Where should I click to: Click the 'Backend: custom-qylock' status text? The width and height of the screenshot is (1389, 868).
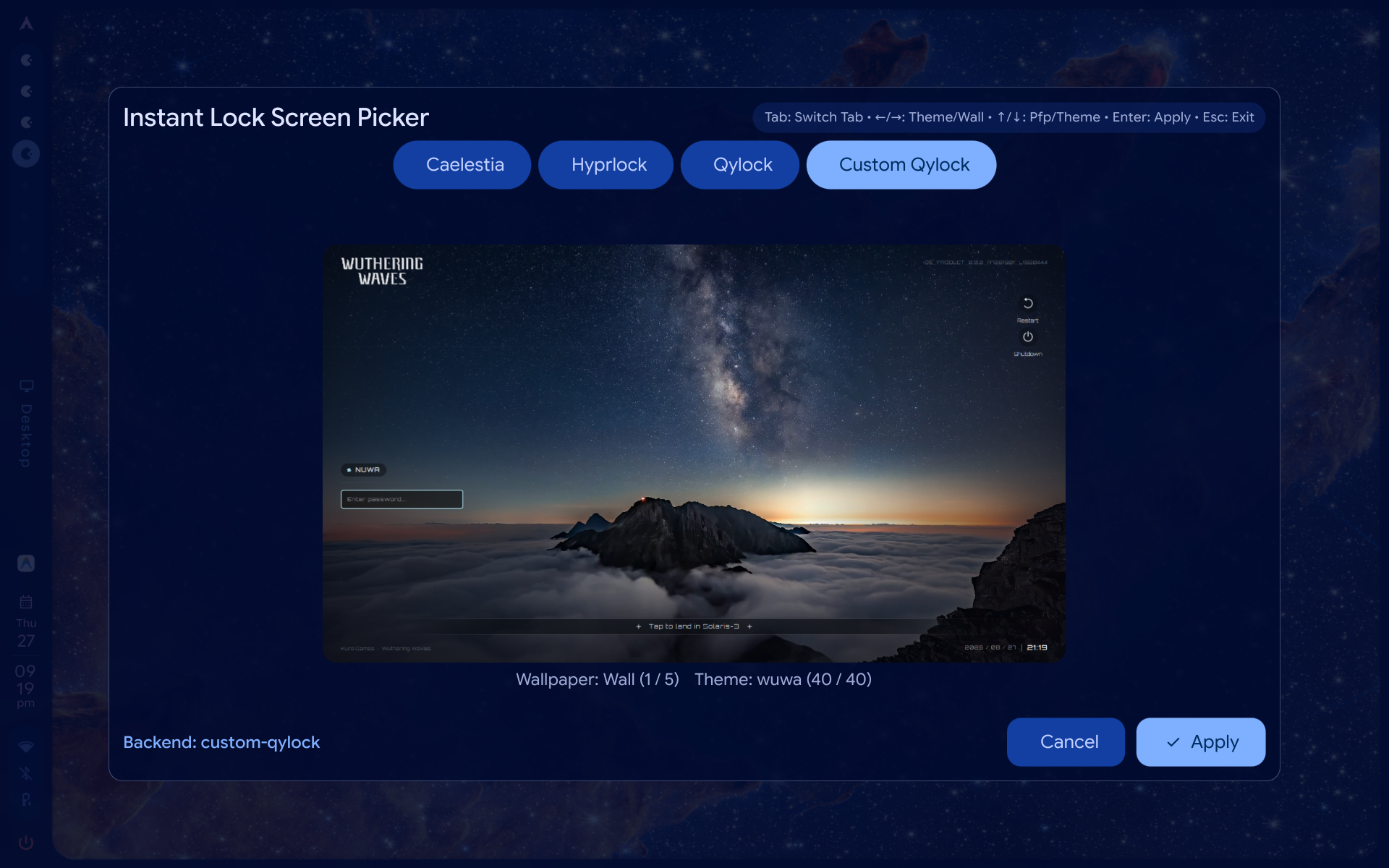[x=221, y=743]
